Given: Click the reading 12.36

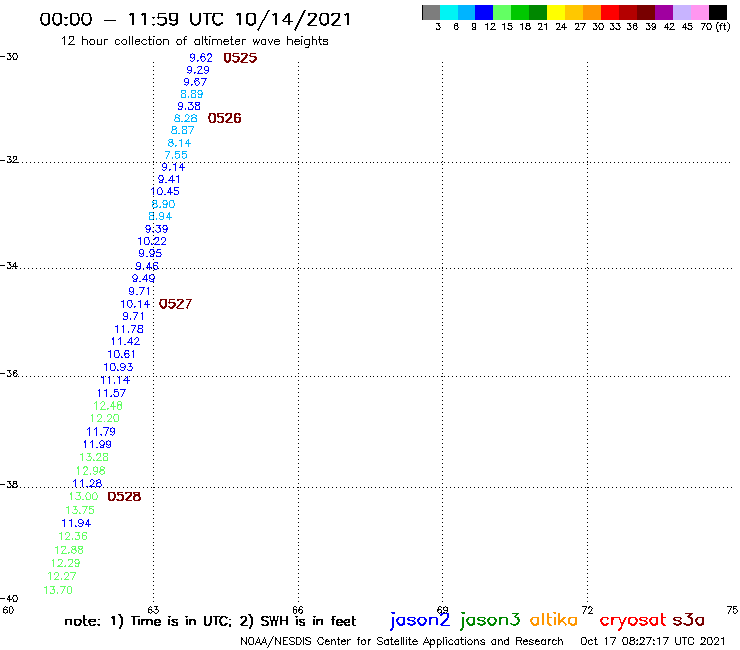Looking at the screenshot, I should (x=73, y=537).
